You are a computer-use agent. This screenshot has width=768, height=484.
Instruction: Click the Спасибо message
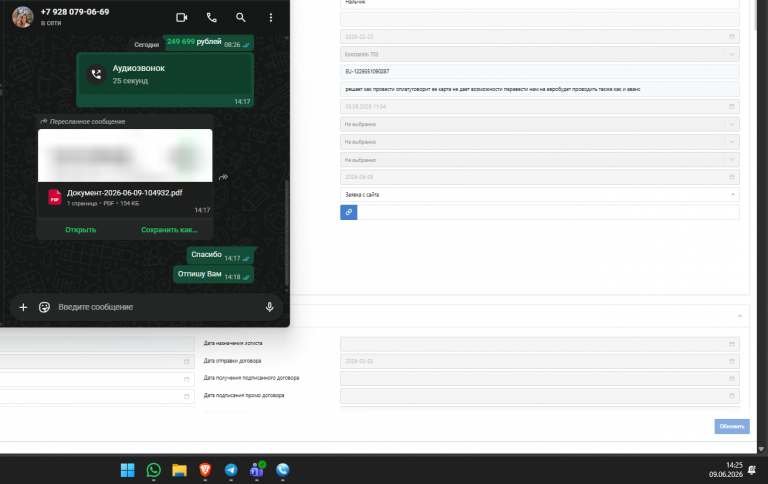coord(220,255)
